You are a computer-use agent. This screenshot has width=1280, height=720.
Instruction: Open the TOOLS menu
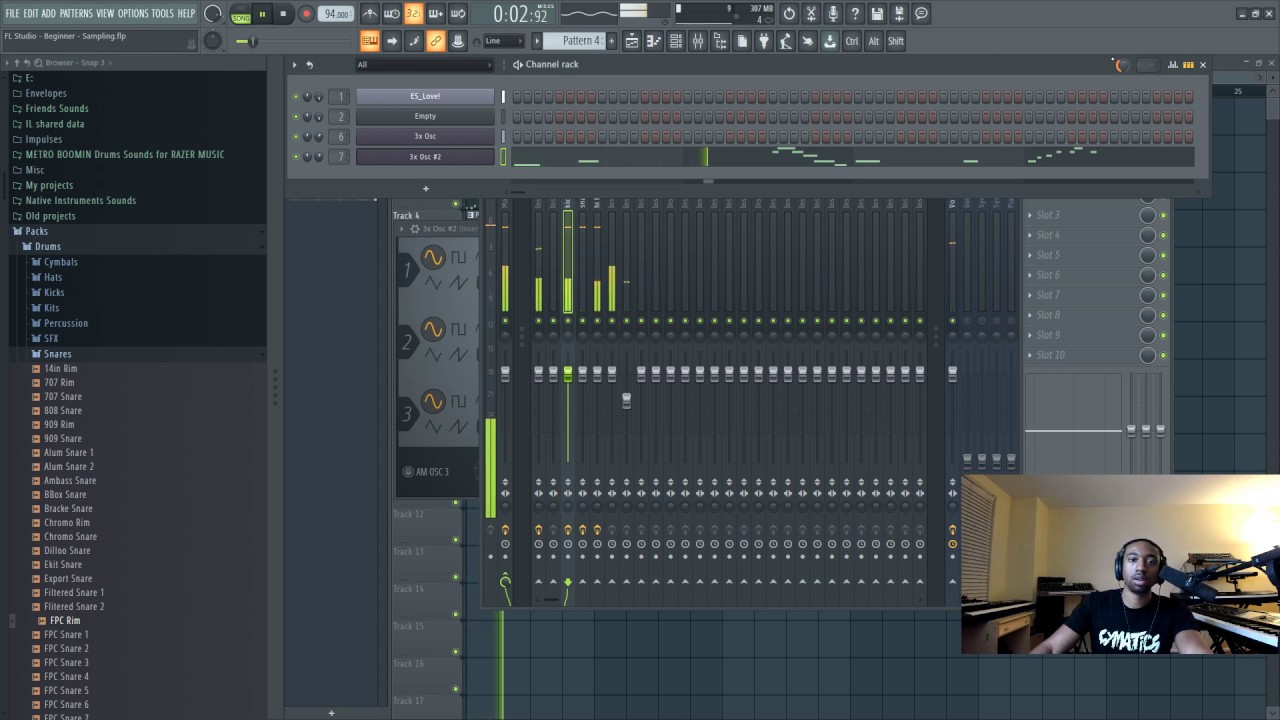point(162,14)
